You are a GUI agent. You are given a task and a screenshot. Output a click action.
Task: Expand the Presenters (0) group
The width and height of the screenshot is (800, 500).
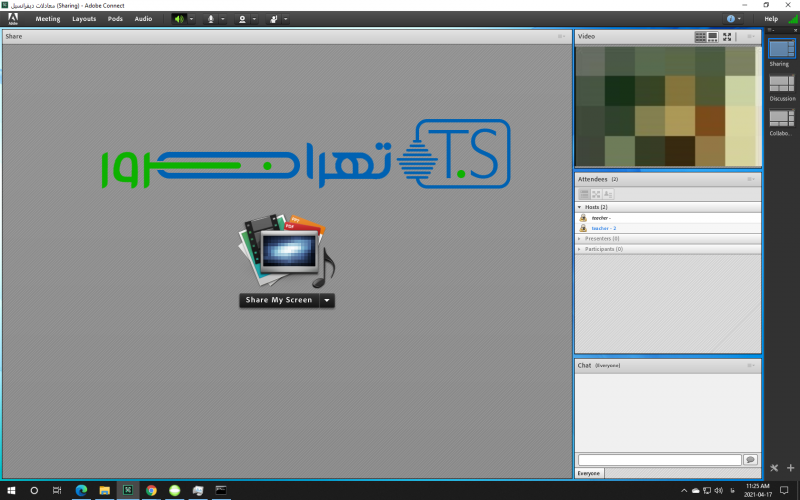(x=580, y=238)
